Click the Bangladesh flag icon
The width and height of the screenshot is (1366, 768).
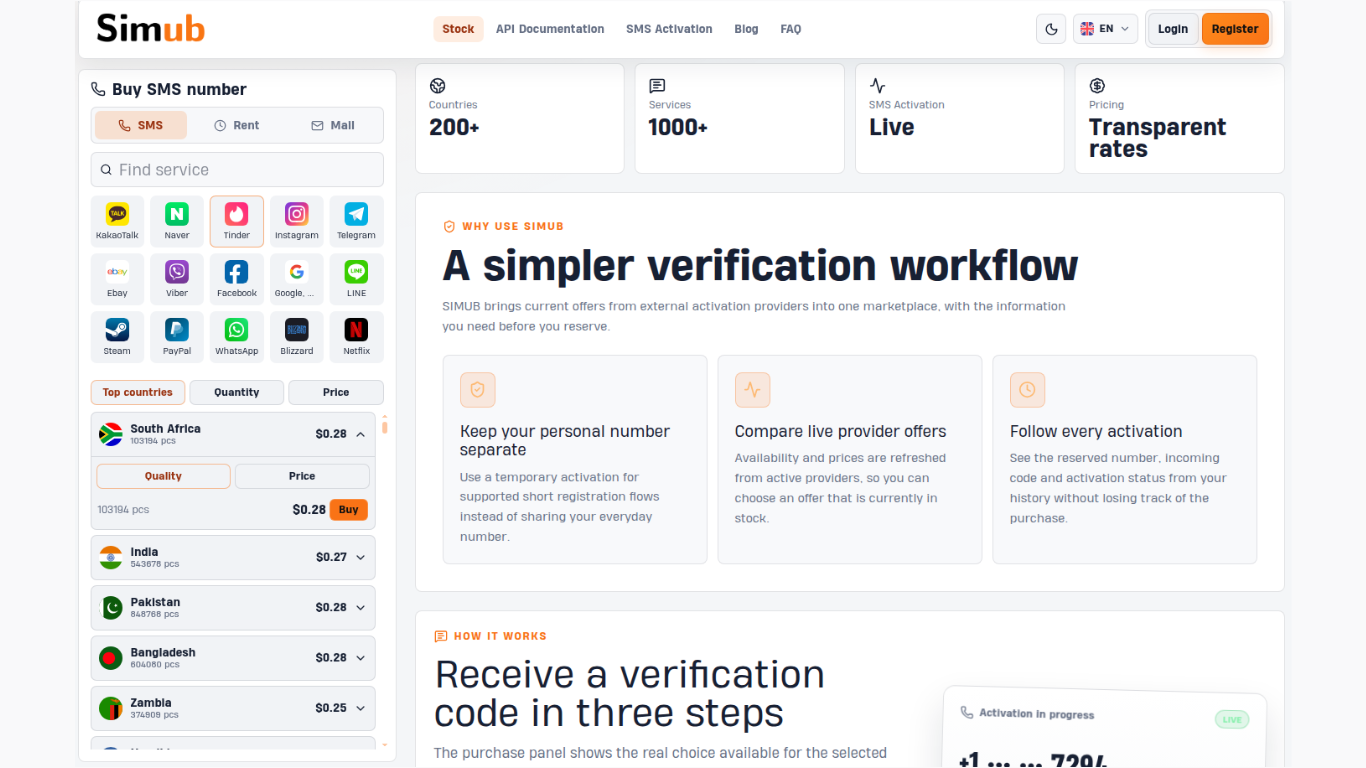[x=110, y=657]
